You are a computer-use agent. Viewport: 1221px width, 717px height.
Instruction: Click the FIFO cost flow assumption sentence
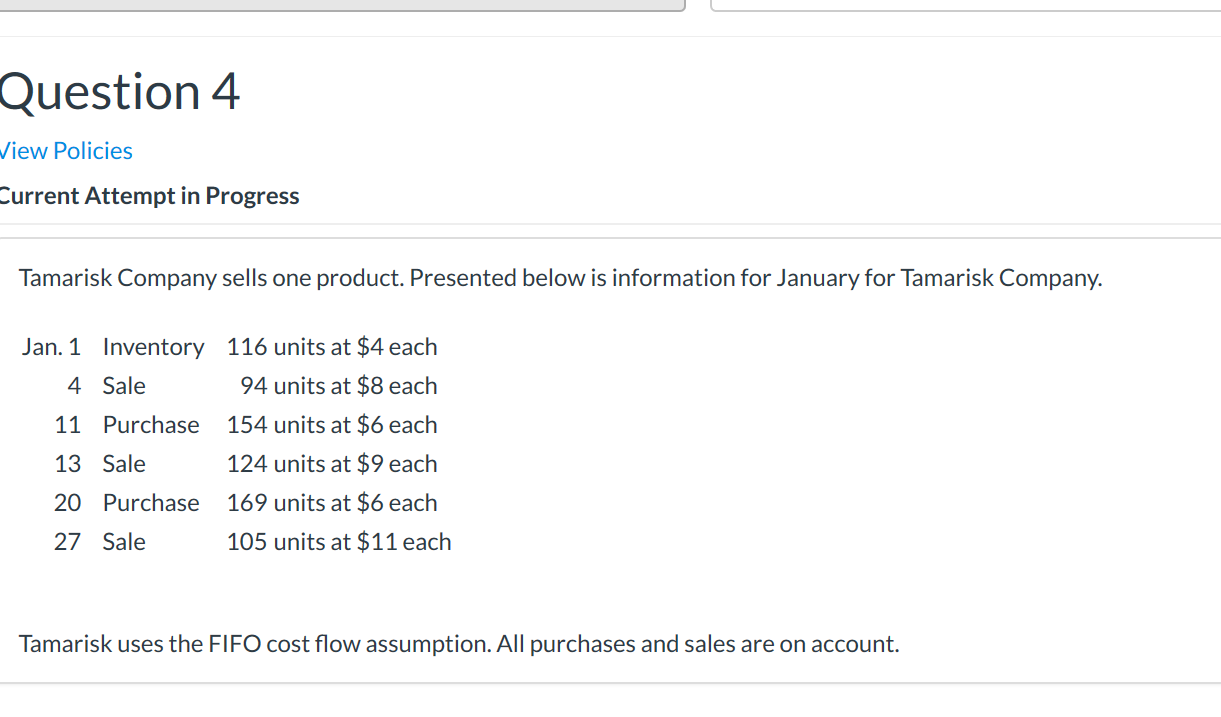click(459, 644)
